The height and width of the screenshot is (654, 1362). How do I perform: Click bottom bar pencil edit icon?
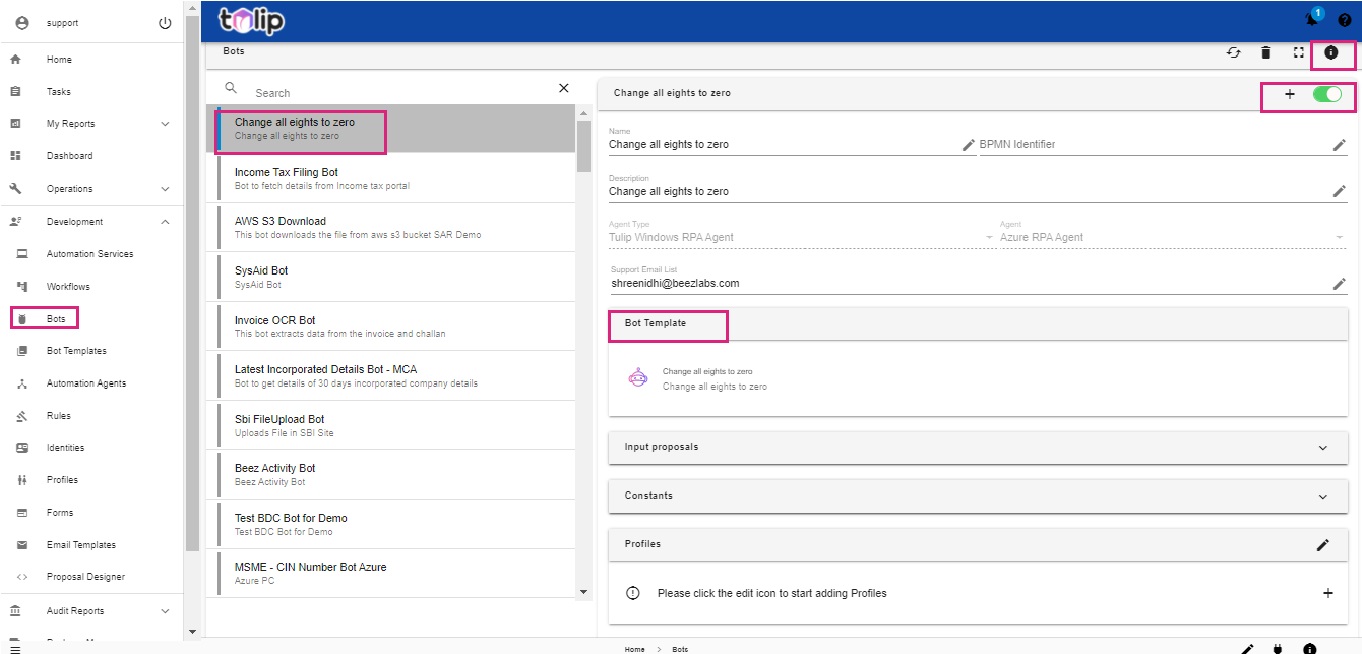point(1247,649)
